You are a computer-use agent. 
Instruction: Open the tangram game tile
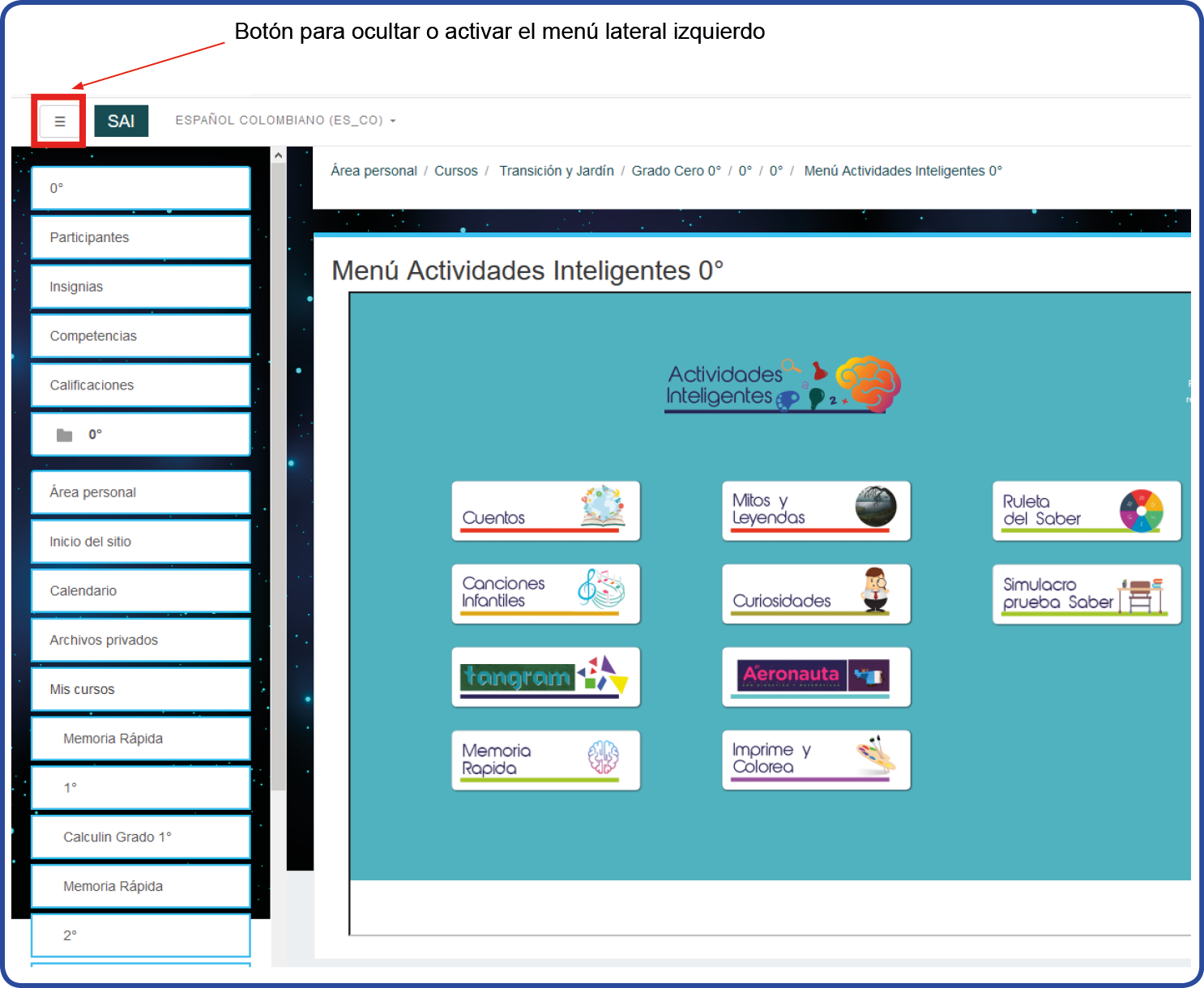[545, 676]
